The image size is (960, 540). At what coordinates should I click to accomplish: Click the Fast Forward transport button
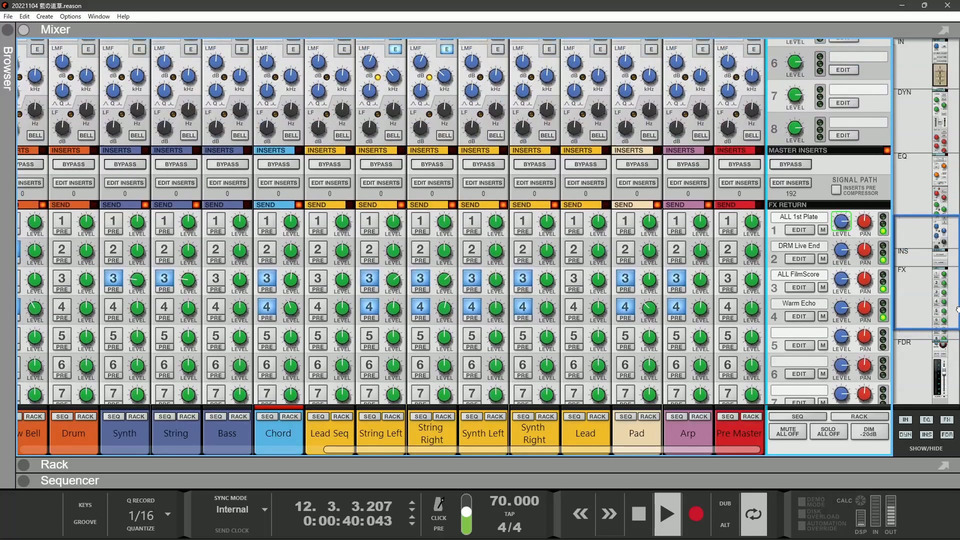[x=609, y=514]
